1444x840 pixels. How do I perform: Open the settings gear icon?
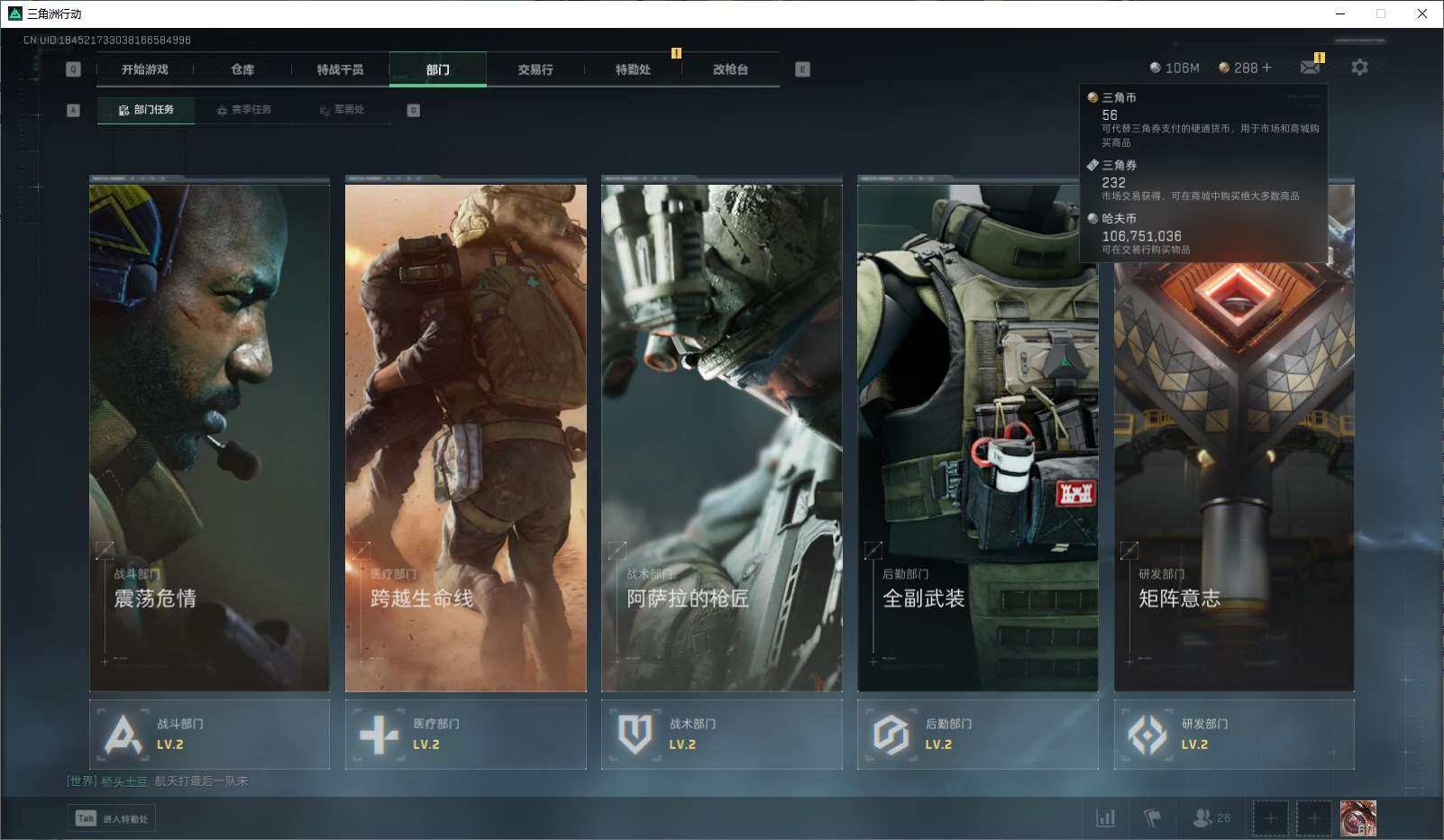point(1359,68)
